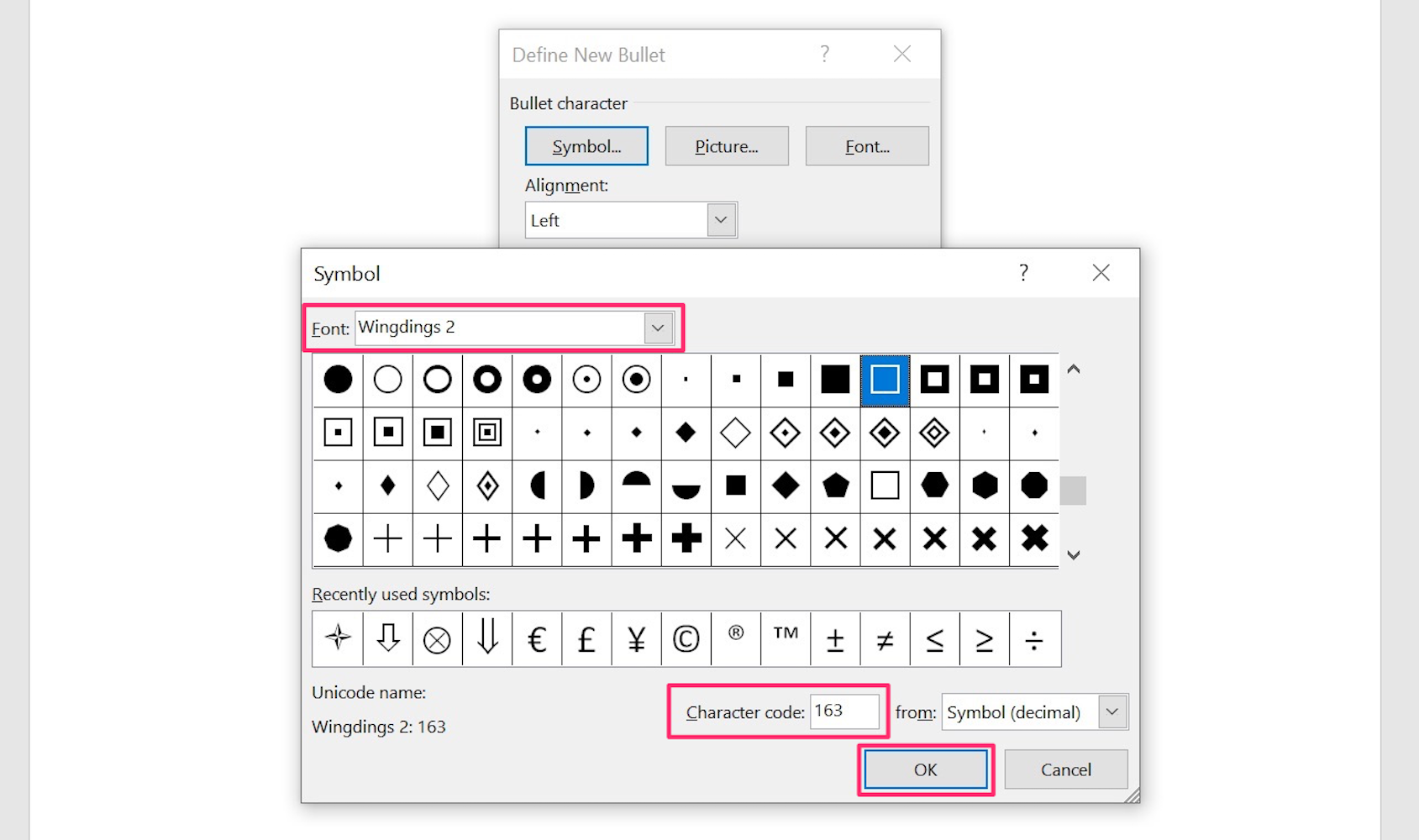
Task: Insert the copyright recent symbol
Action: click(686, 639)
